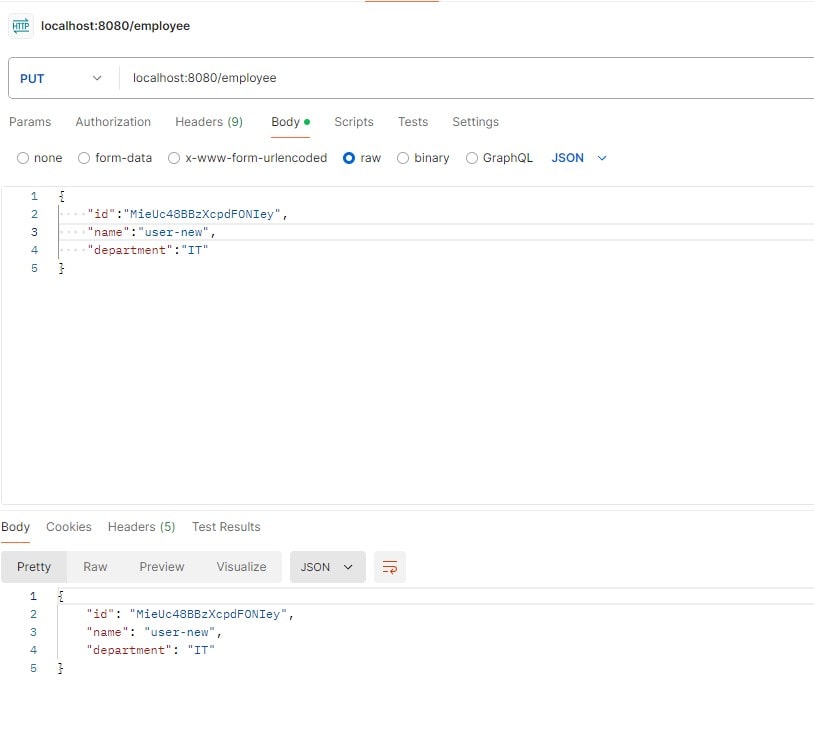Click response line with "id" value
Screen dimensions: 814x752
(190, 614)
